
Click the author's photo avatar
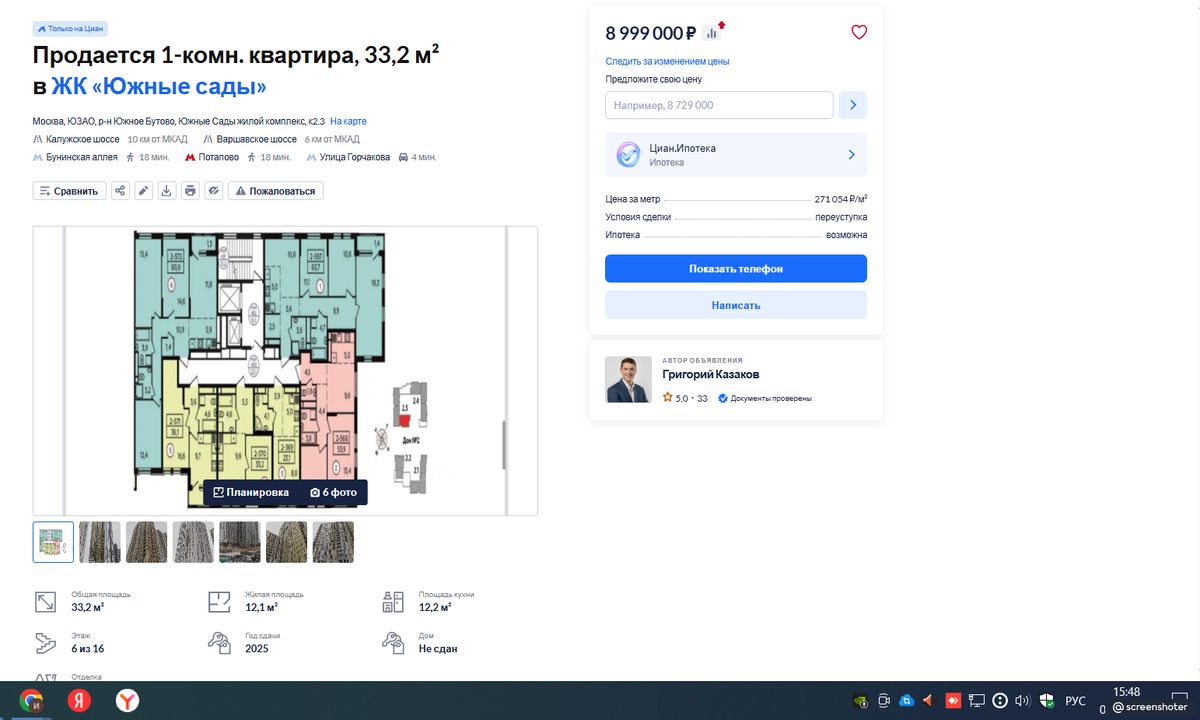pos(628,380)
